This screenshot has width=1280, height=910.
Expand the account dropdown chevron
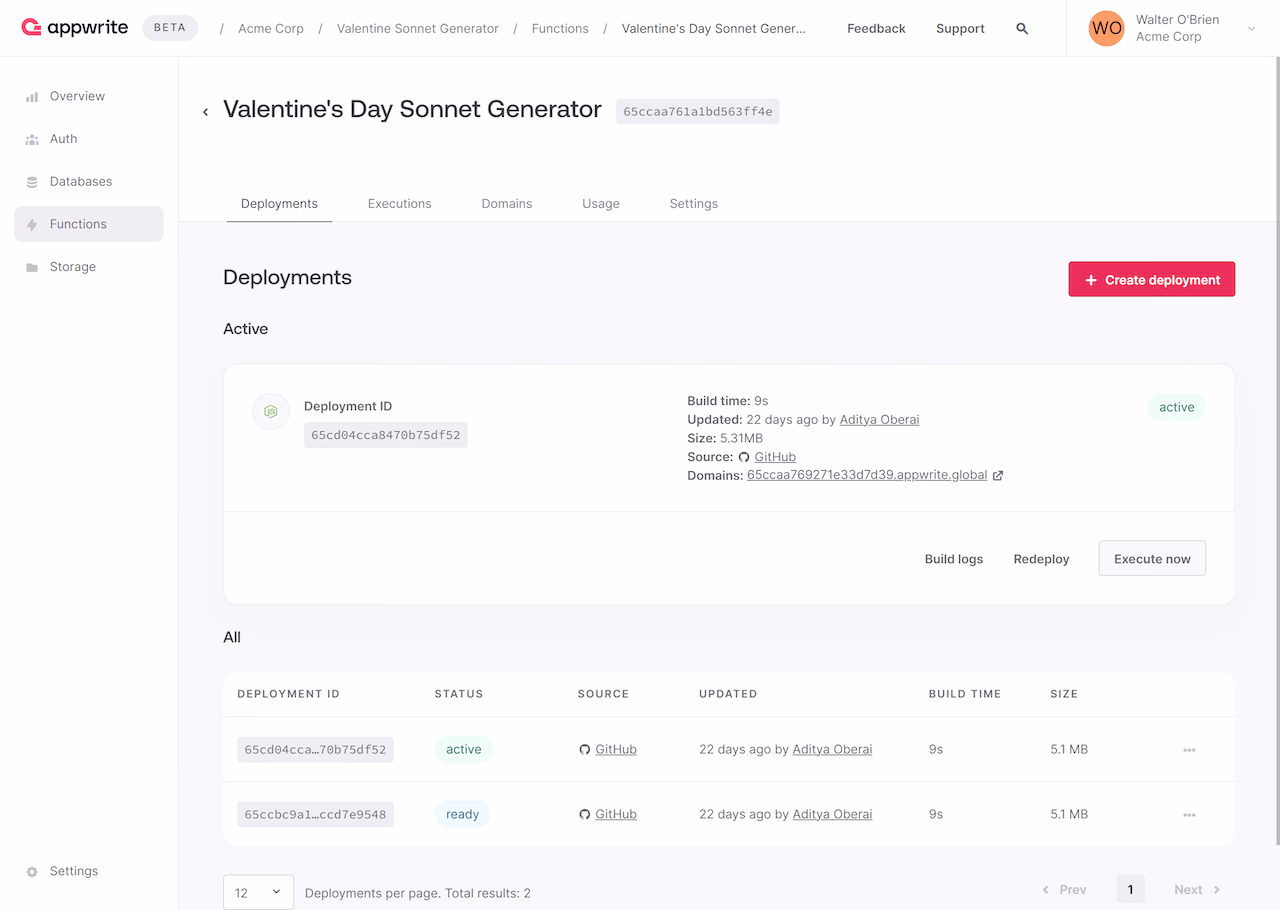(1252, 29)
